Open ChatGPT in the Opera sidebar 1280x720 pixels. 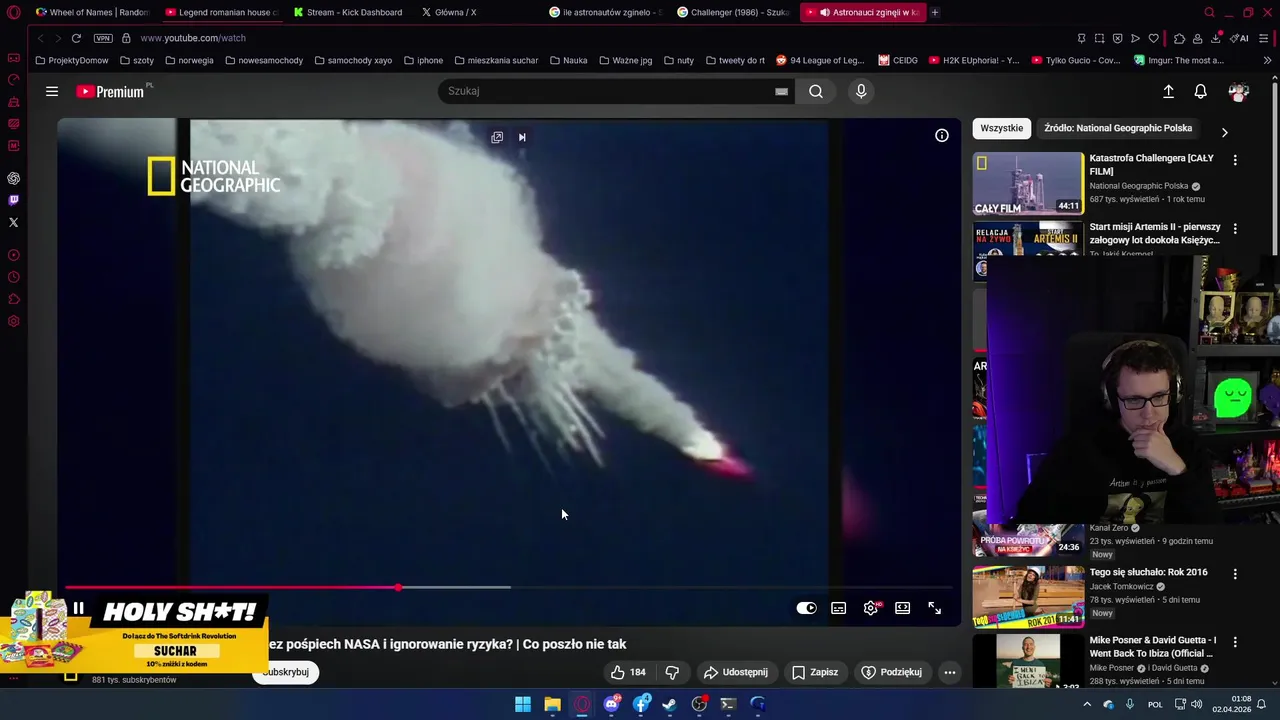click(x=13, y=178)
